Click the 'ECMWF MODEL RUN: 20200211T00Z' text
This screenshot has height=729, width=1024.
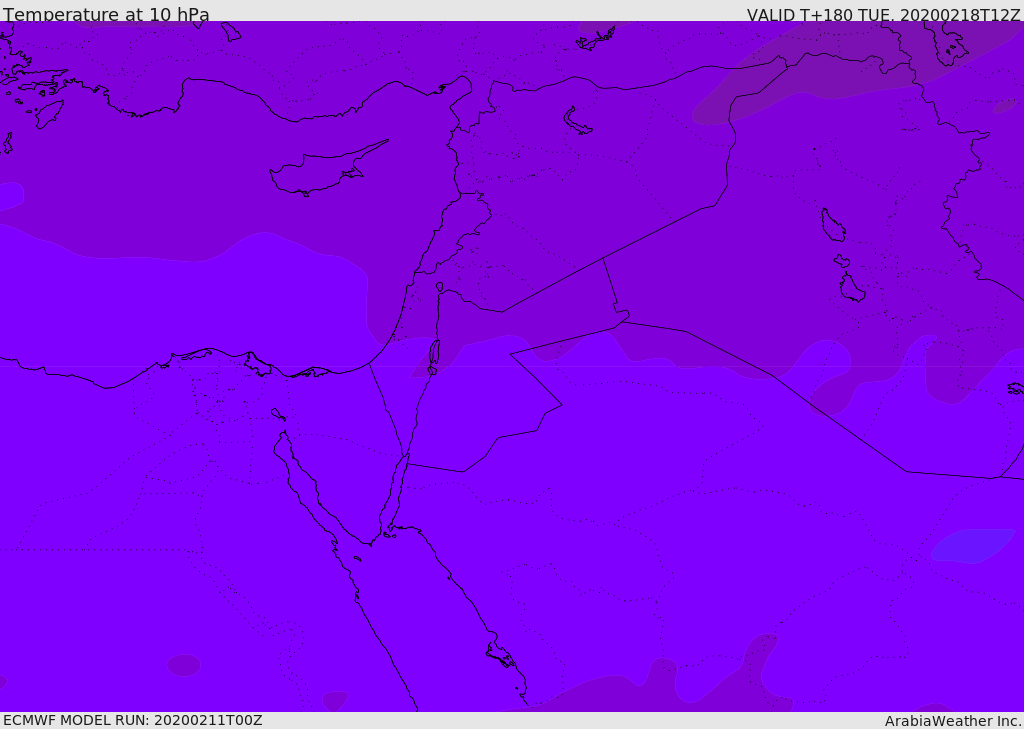pos(133,721)
